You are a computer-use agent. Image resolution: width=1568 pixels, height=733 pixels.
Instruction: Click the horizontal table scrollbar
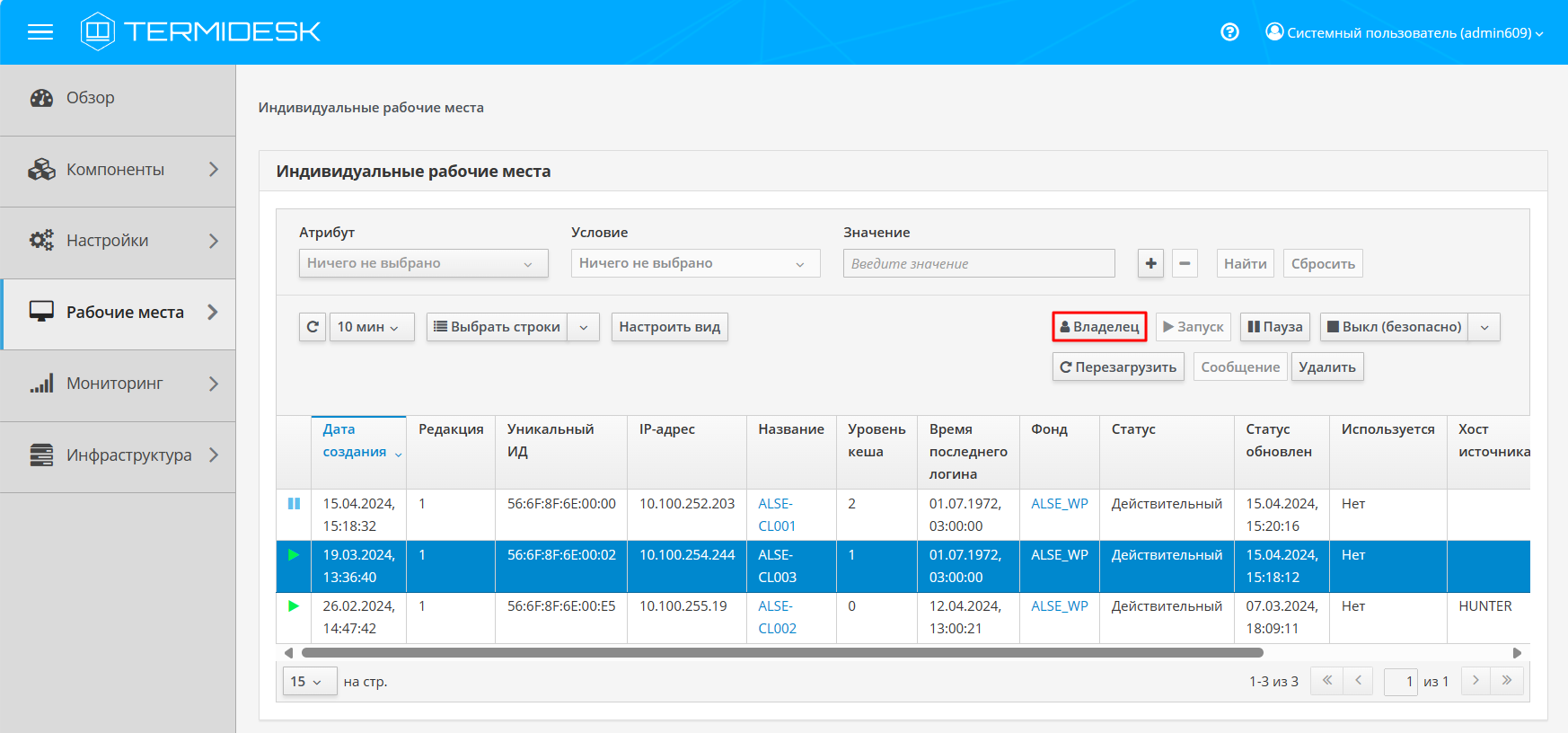[781, 653]
